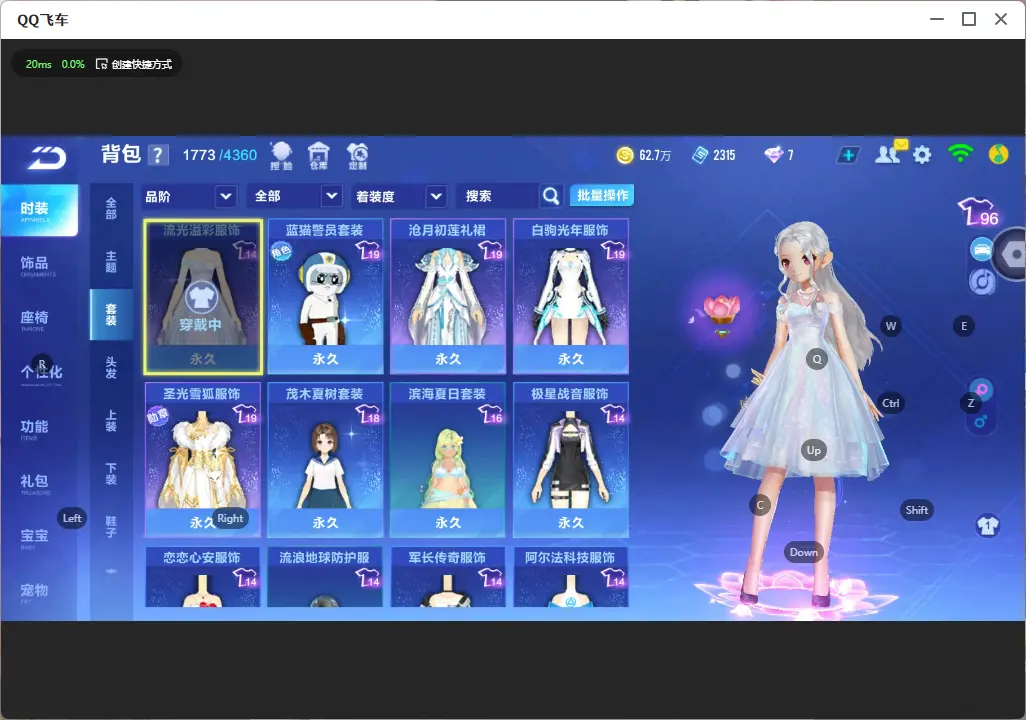Open the settings gear icon

[x=922, y=155]
